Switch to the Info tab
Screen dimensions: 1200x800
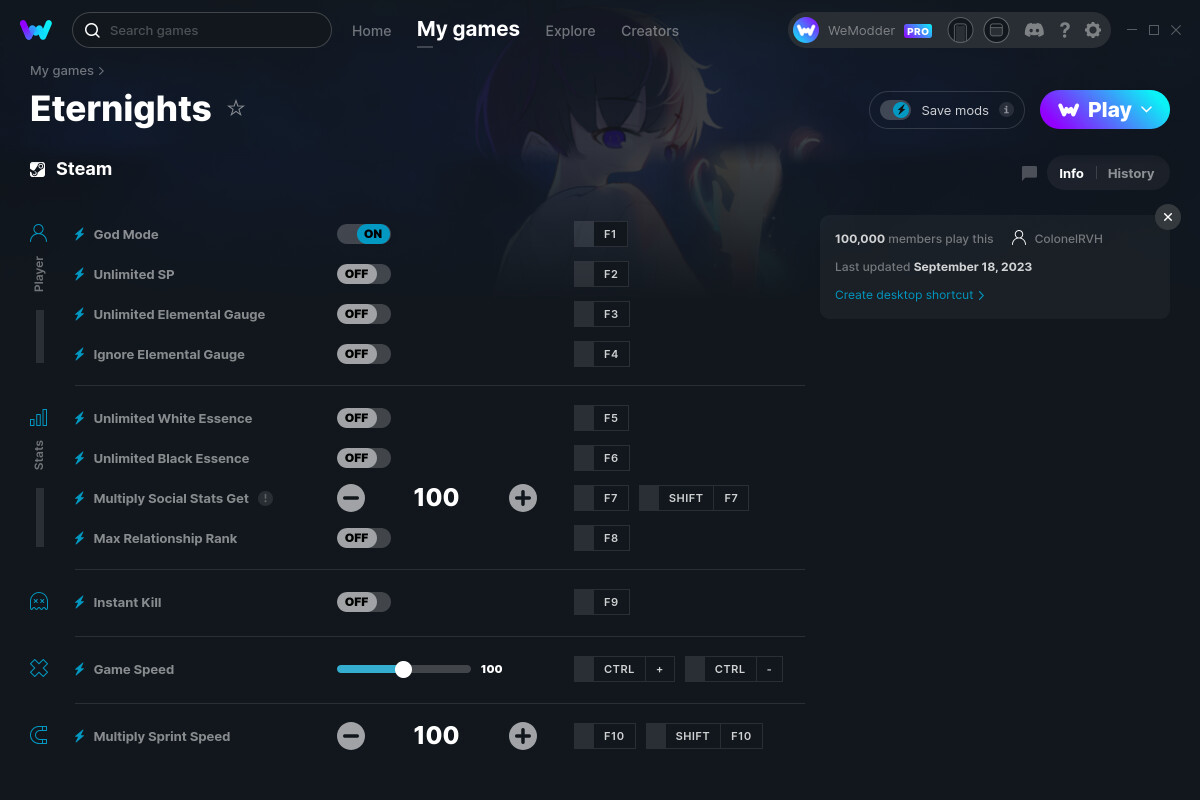(1071, 173)
